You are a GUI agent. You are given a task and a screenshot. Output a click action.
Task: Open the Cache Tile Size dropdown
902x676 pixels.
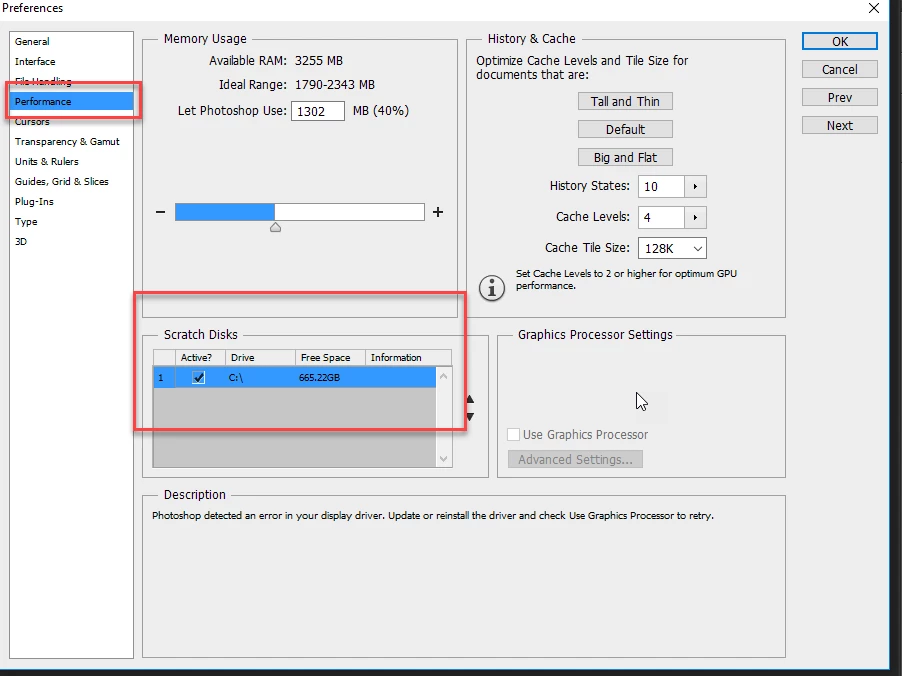pos(672,249)
